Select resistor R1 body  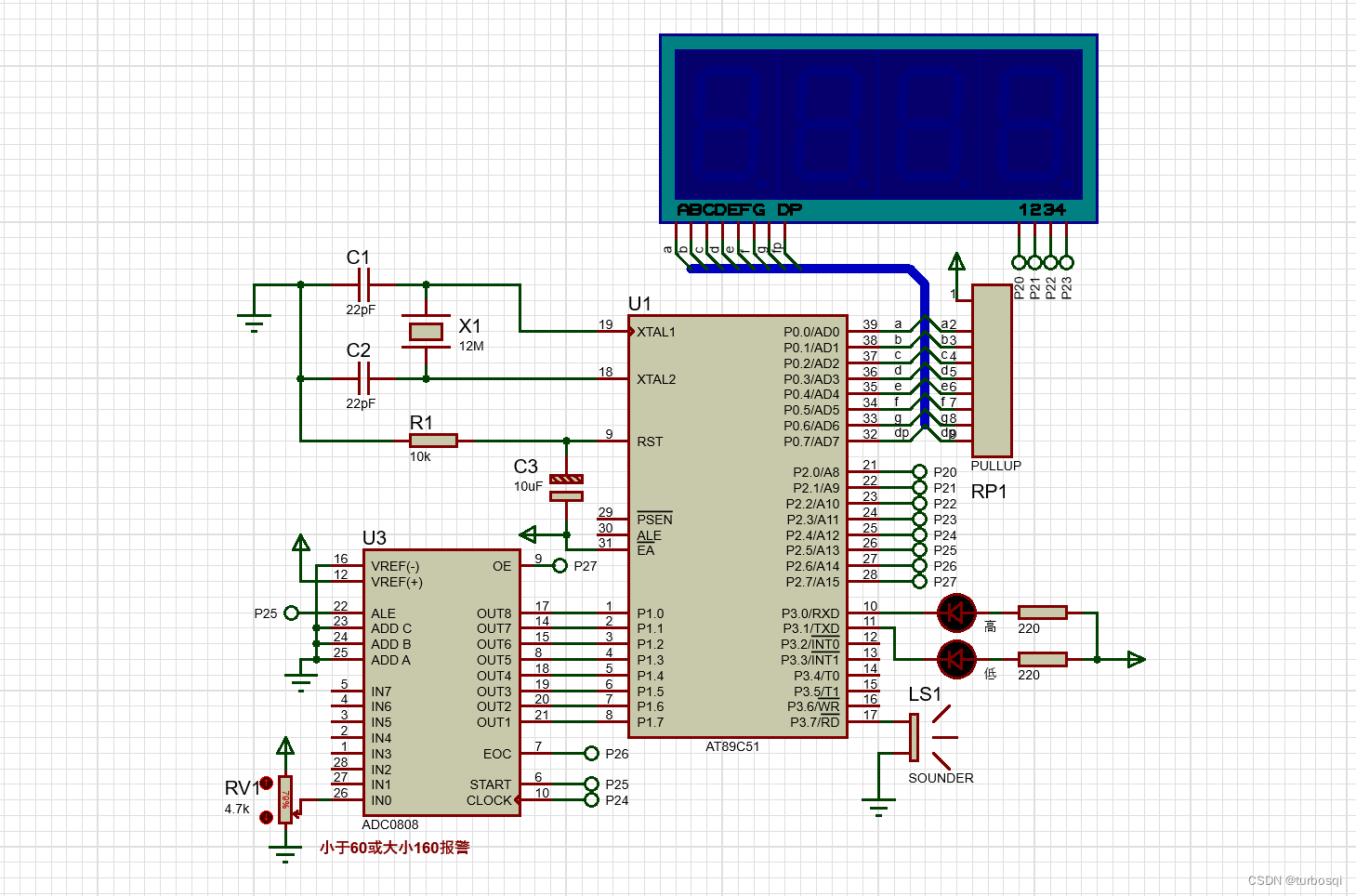pos(433,441)
